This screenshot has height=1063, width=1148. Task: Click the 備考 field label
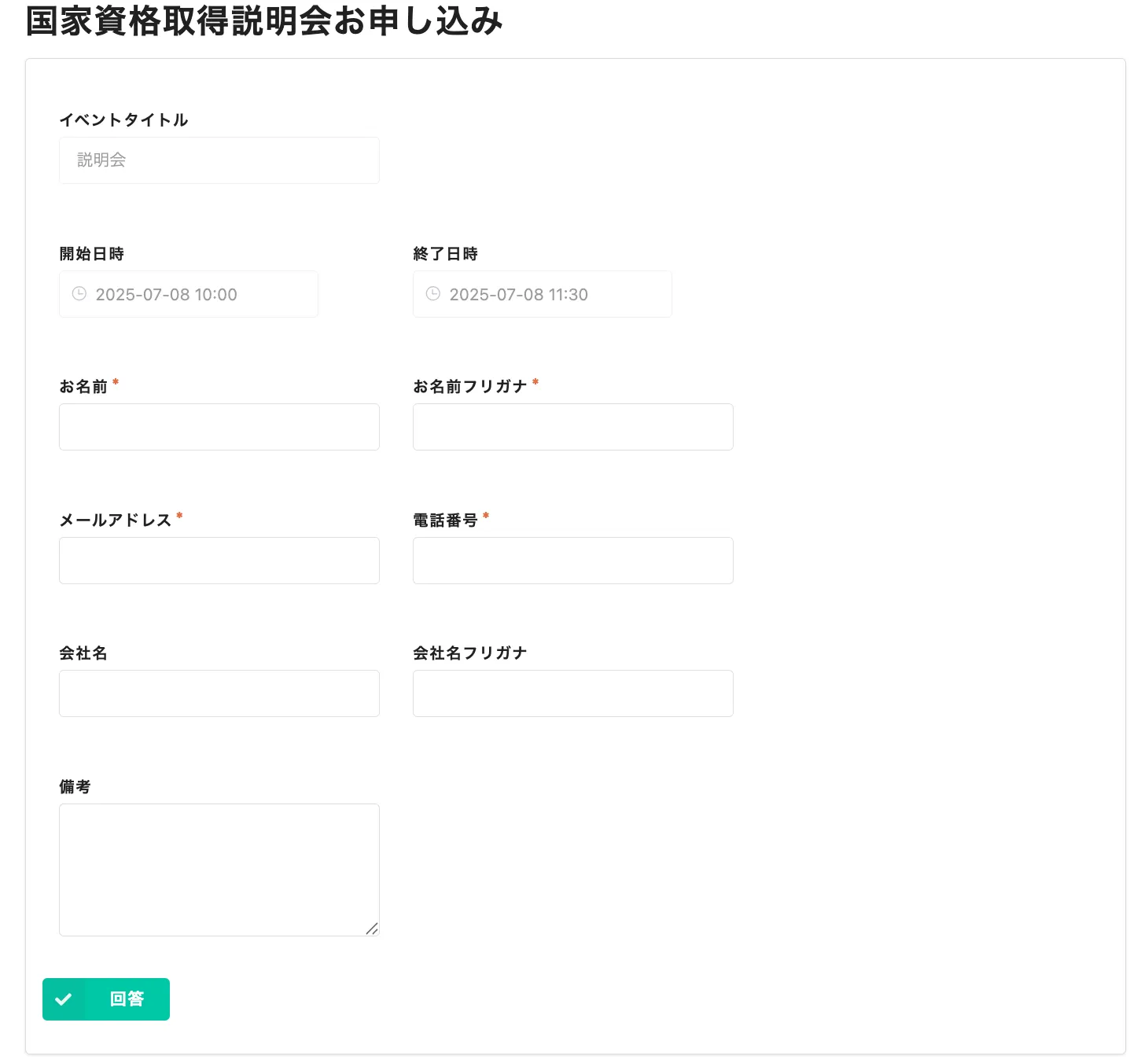(75, 787)
